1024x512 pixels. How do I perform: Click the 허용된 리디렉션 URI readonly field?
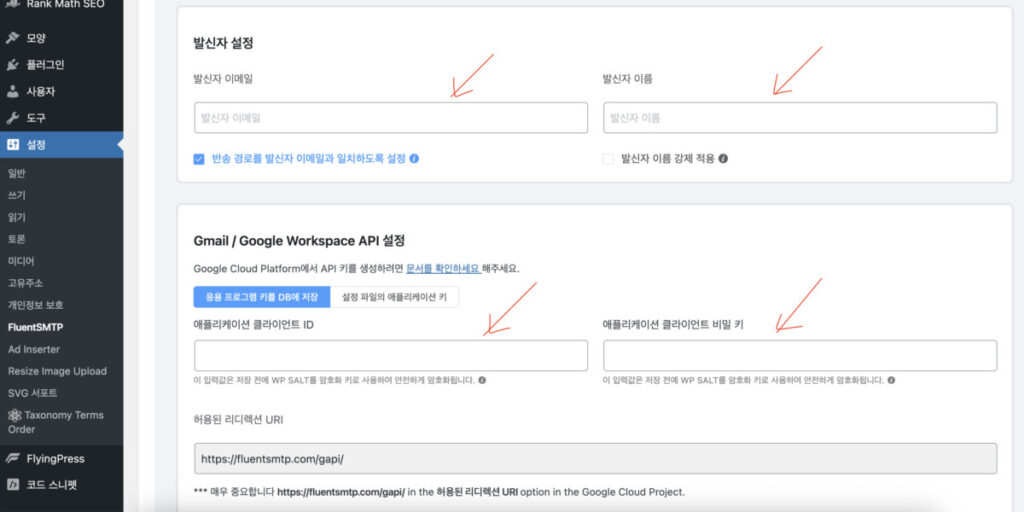coord(596,458)
